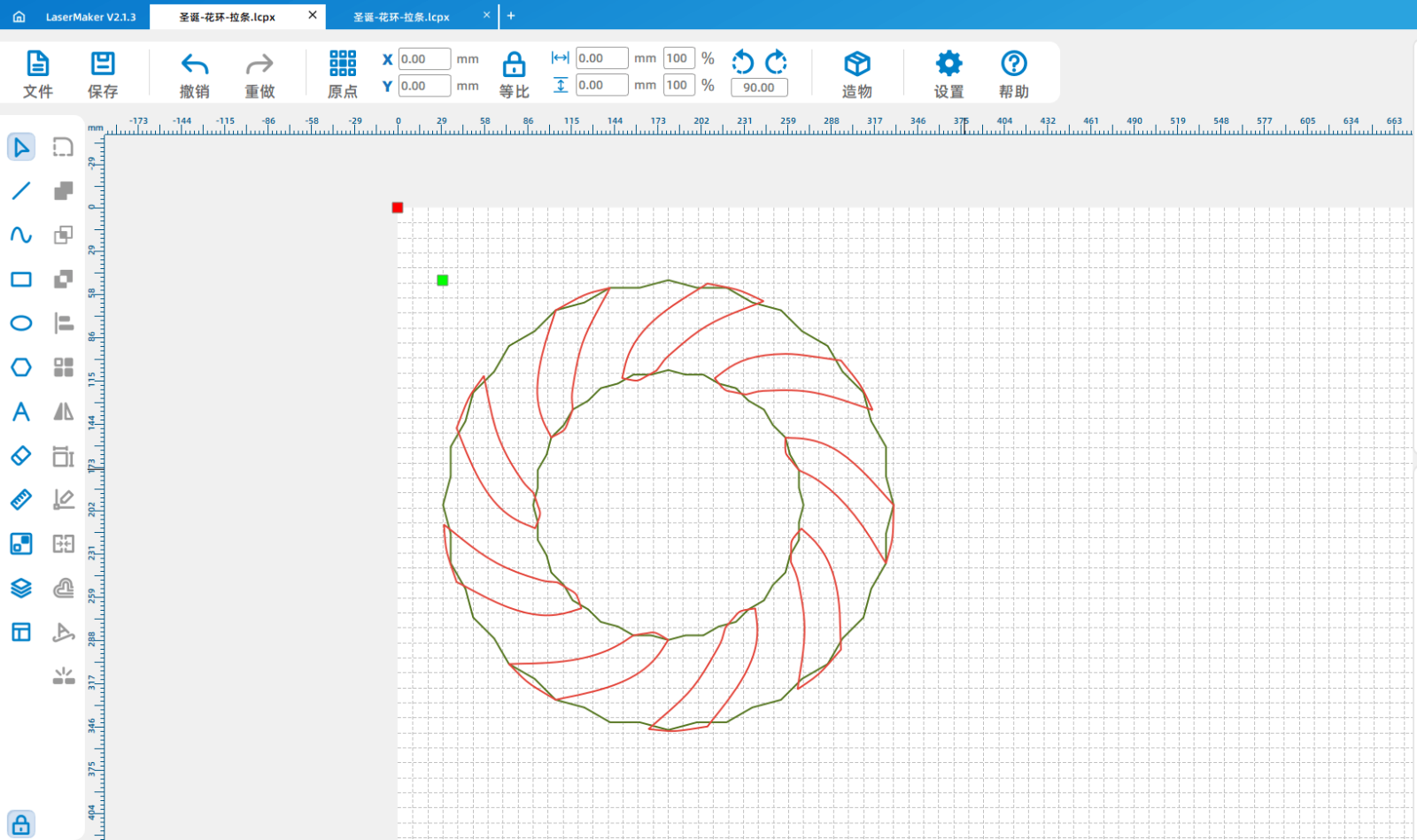Viewport: 1417px width, 840px height.
Task: Switch to the second 圣诞-花环-拉条.lcpx tab
Action: point(401,17)
